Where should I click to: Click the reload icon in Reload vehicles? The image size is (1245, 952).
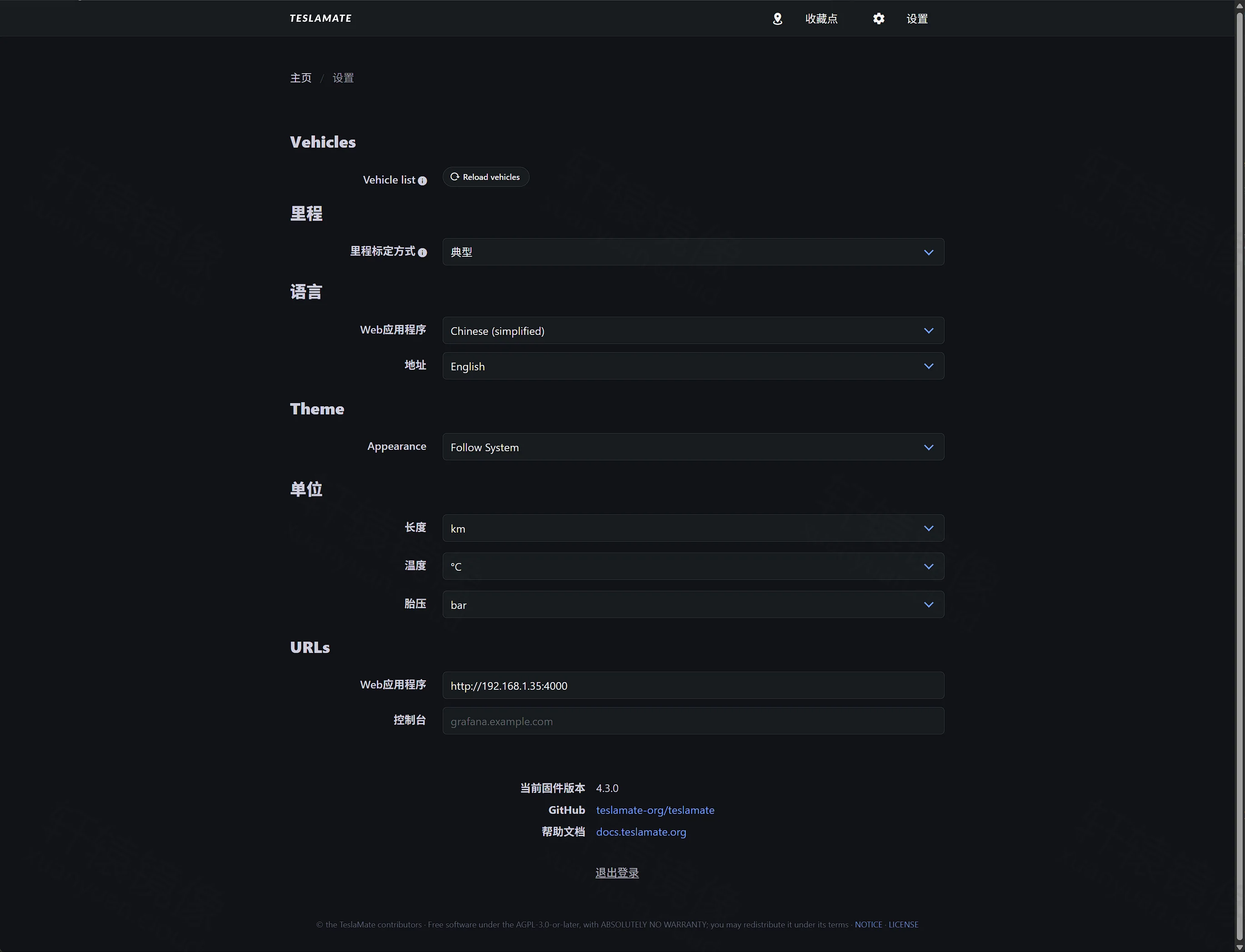pyautogui.click(x=455, y=177)
